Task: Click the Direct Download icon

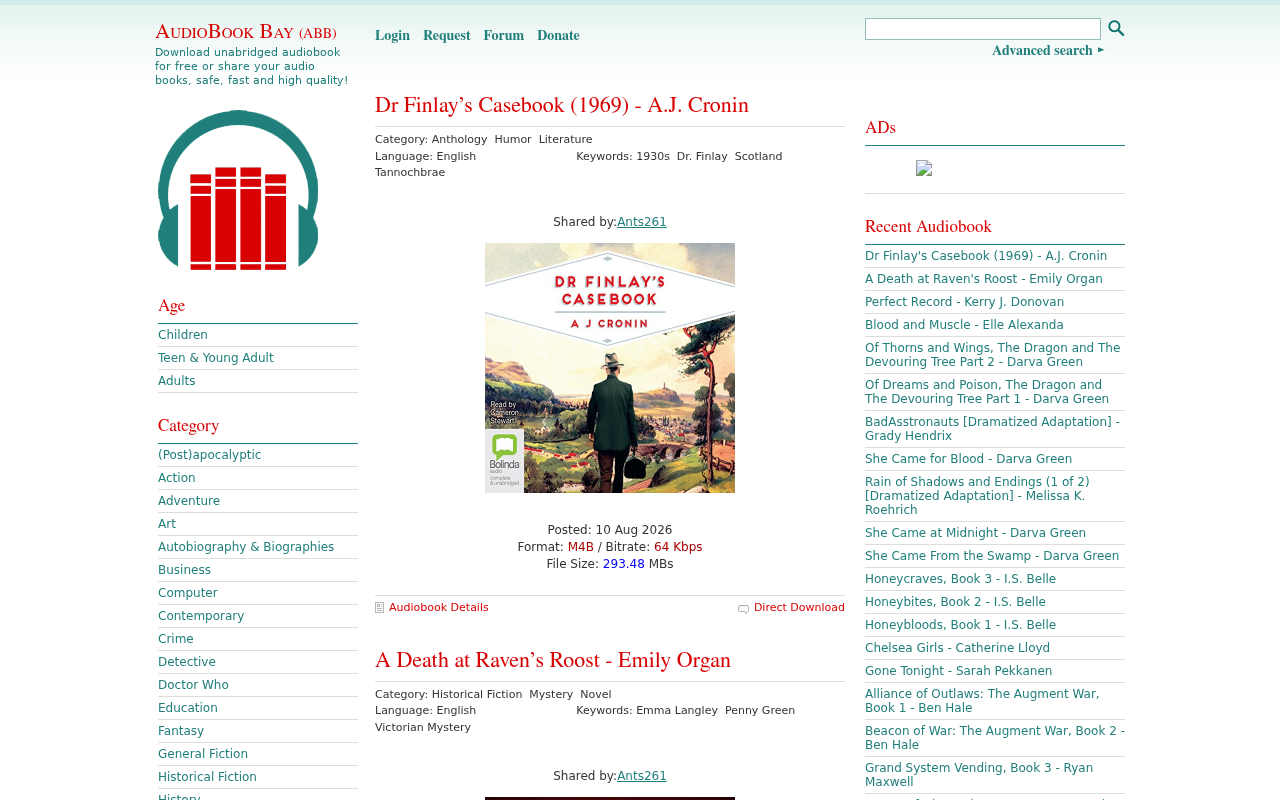Action: click(x=743, y=608)
